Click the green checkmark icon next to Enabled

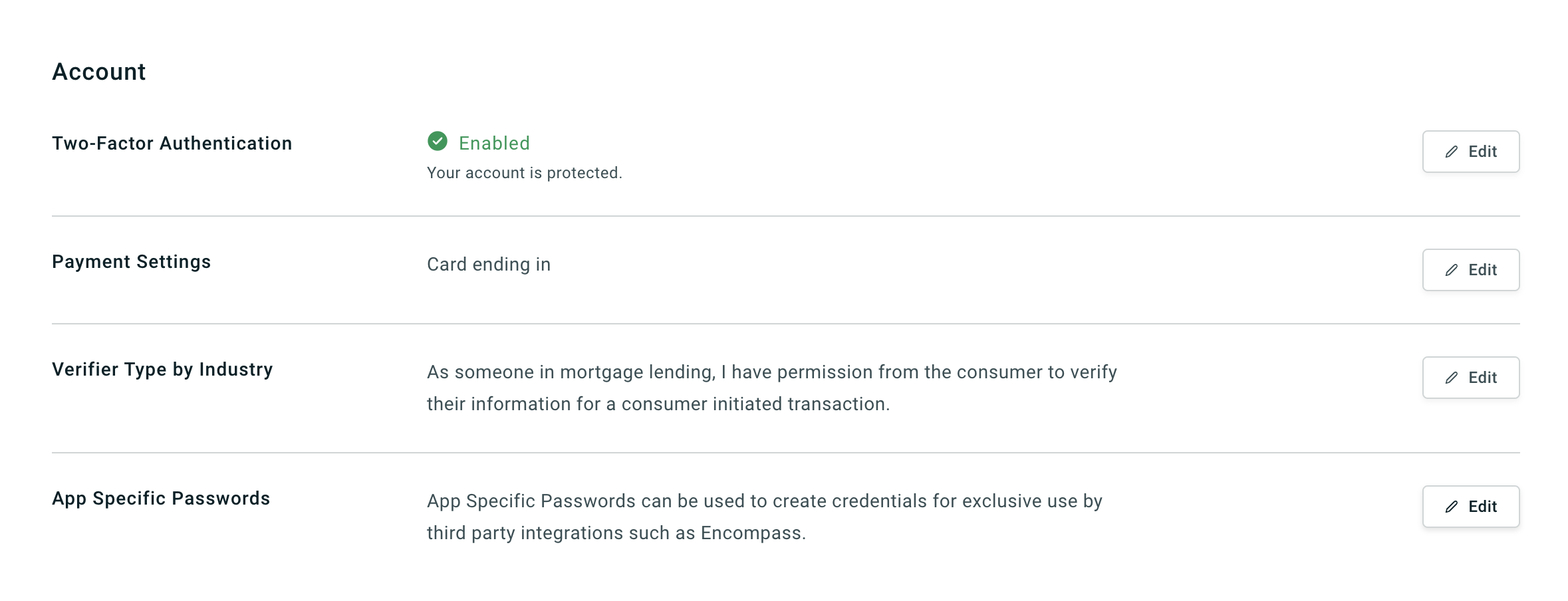pos(438,142)
